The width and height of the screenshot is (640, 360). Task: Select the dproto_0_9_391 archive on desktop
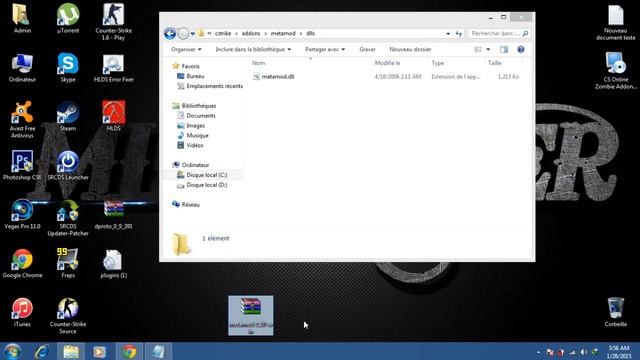[113, 215]
